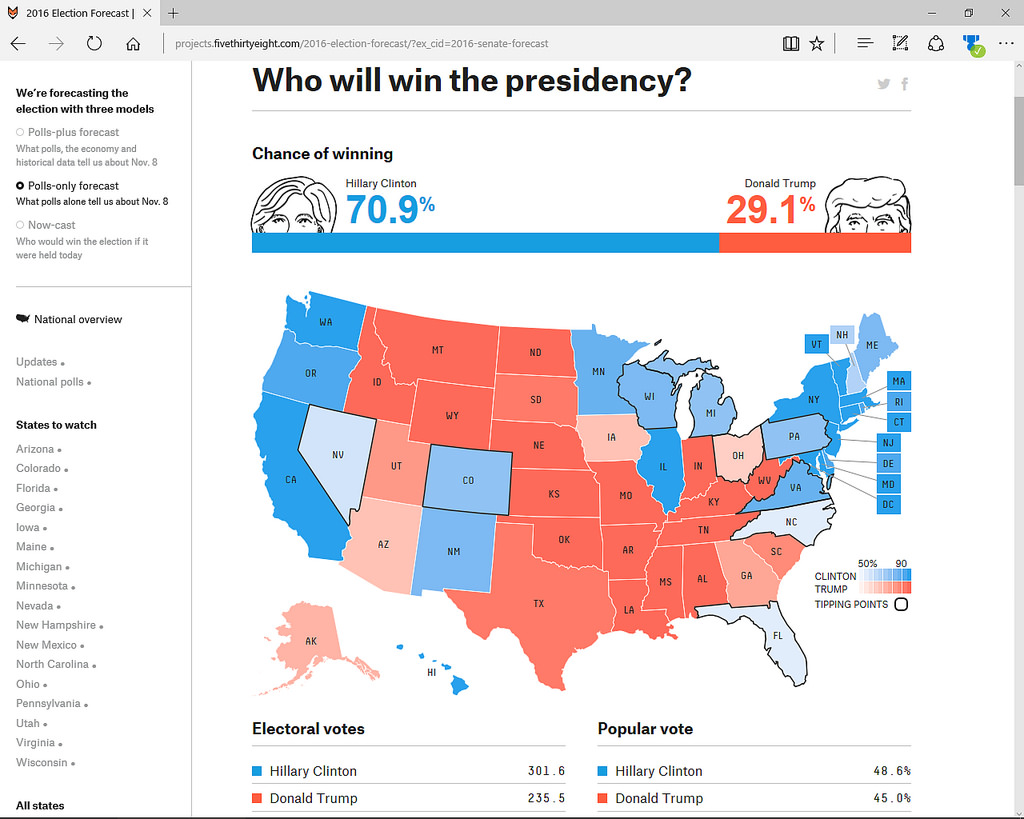This screenshot has width=1024, height=819.
Task: Share forecast on Facebook
Action: click(905, 84)
